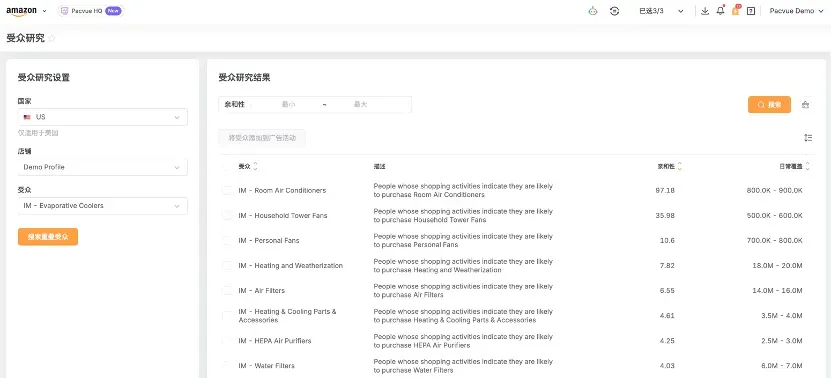Click the Amazon logo
This screenshot has width=832, height=378.
coord(22,11)
